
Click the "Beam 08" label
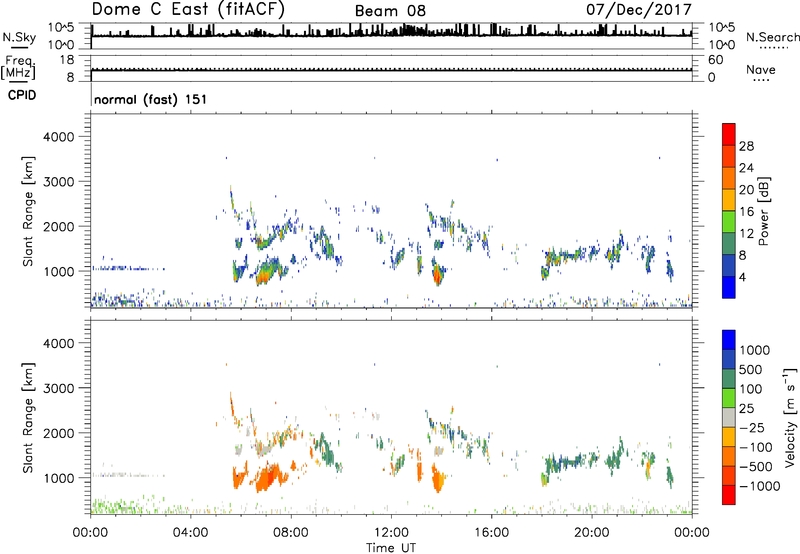tap(390, 11)
